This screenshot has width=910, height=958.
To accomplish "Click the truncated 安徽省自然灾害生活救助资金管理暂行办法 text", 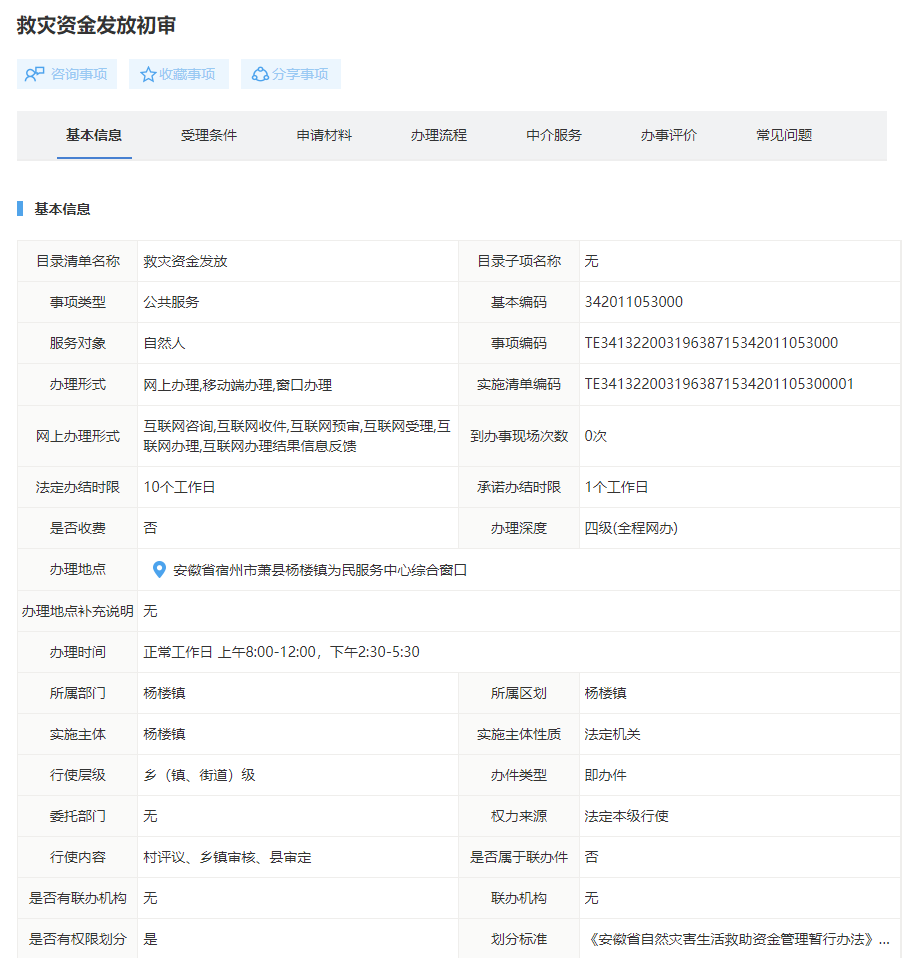I will [x=737, y=939].
